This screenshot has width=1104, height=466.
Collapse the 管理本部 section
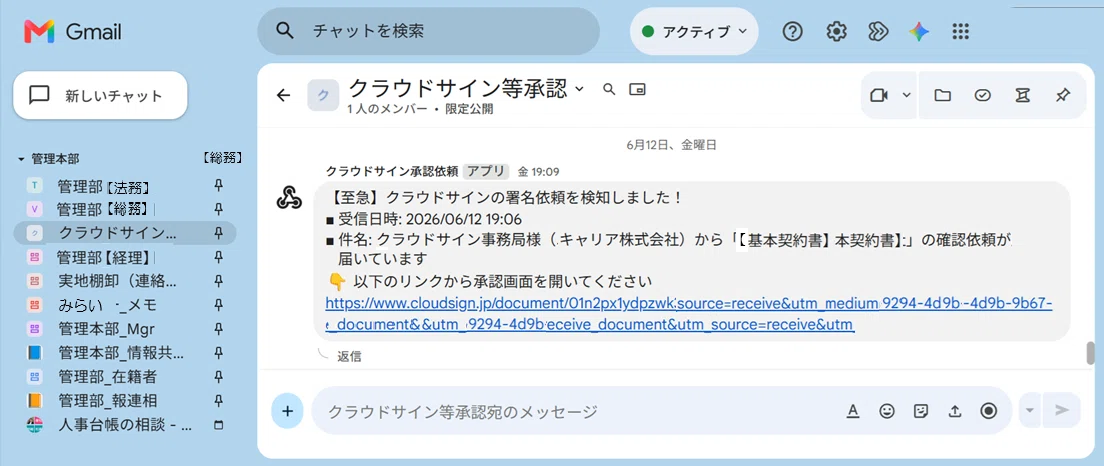21,159
